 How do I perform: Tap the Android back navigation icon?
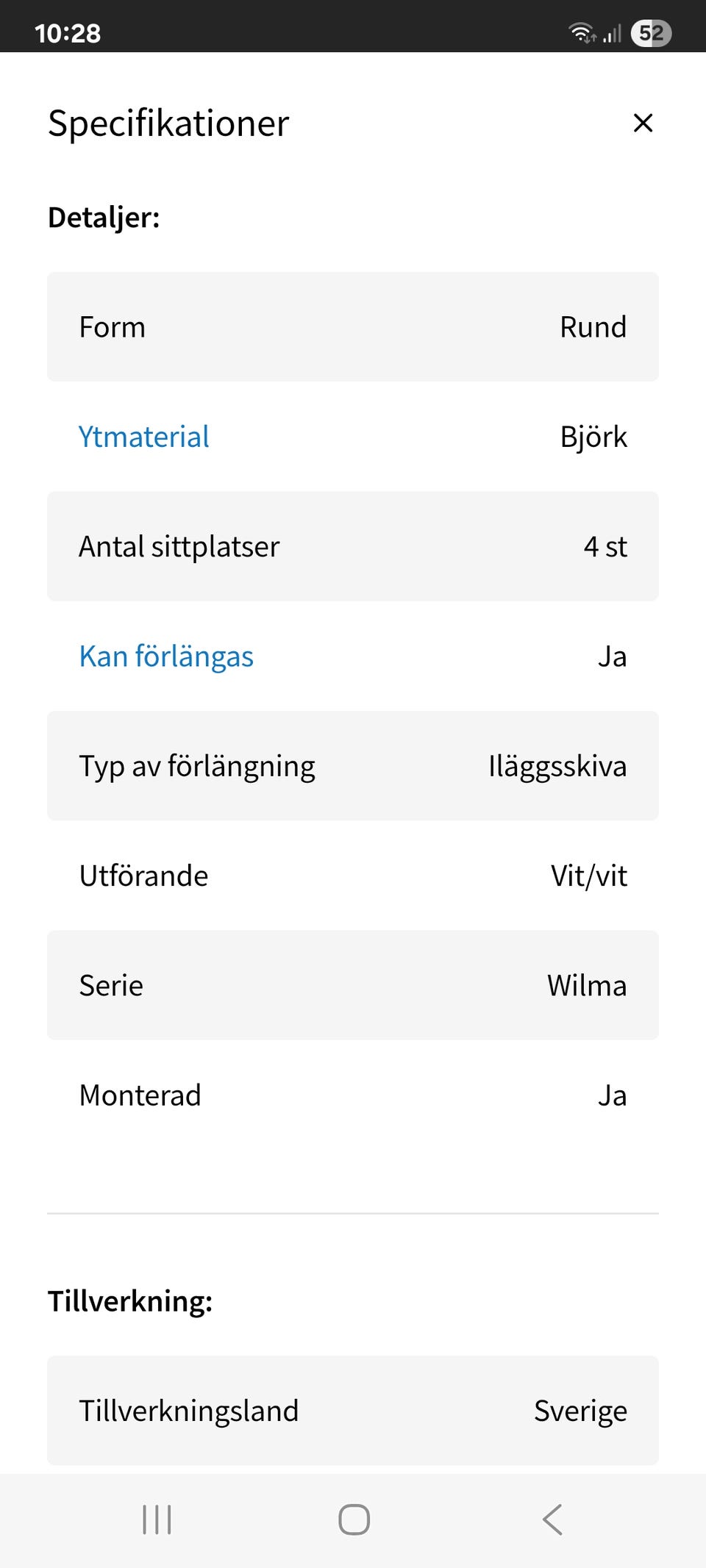point(552,1519)
